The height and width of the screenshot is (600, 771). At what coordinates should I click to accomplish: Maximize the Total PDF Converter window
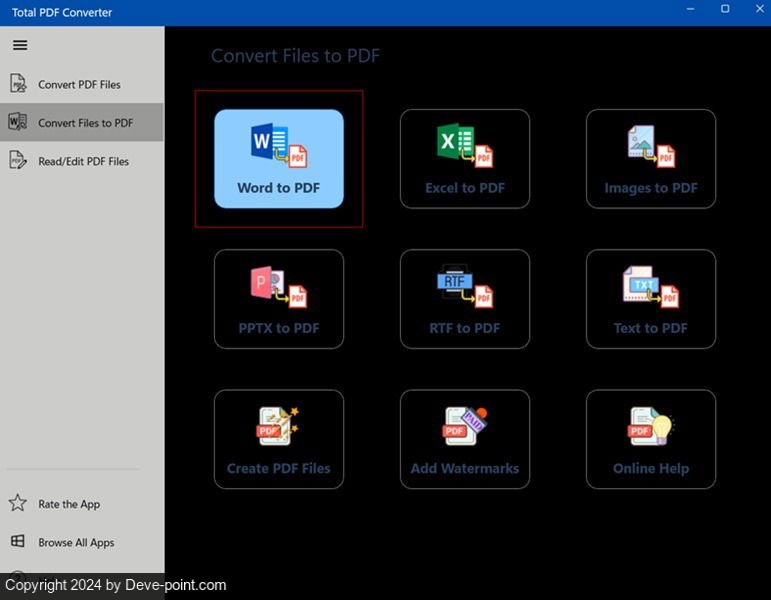click(x=725, y=9)
